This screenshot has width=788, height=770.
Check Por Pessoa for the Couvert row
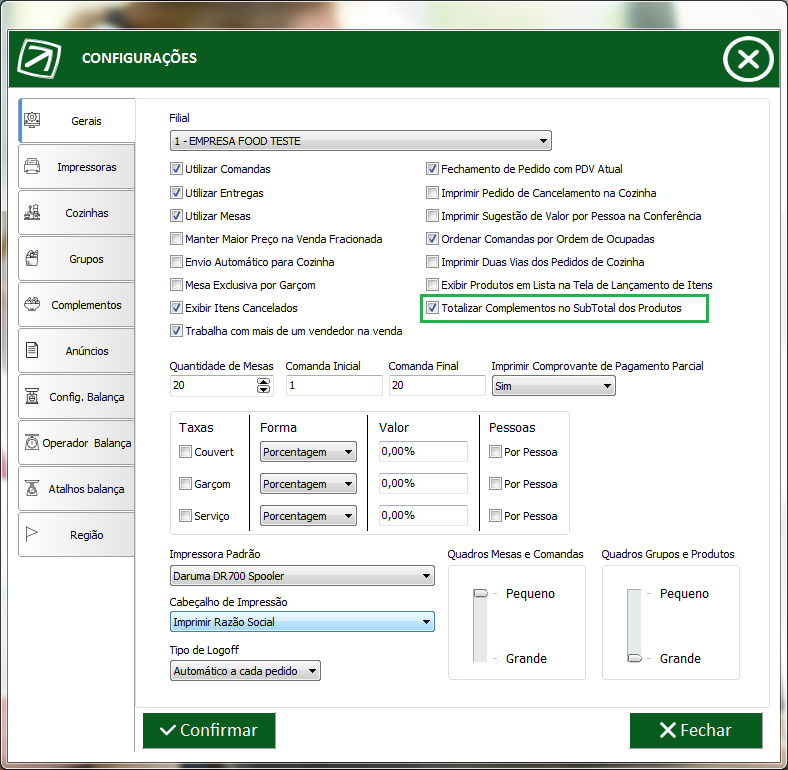[x=496, y=452]
